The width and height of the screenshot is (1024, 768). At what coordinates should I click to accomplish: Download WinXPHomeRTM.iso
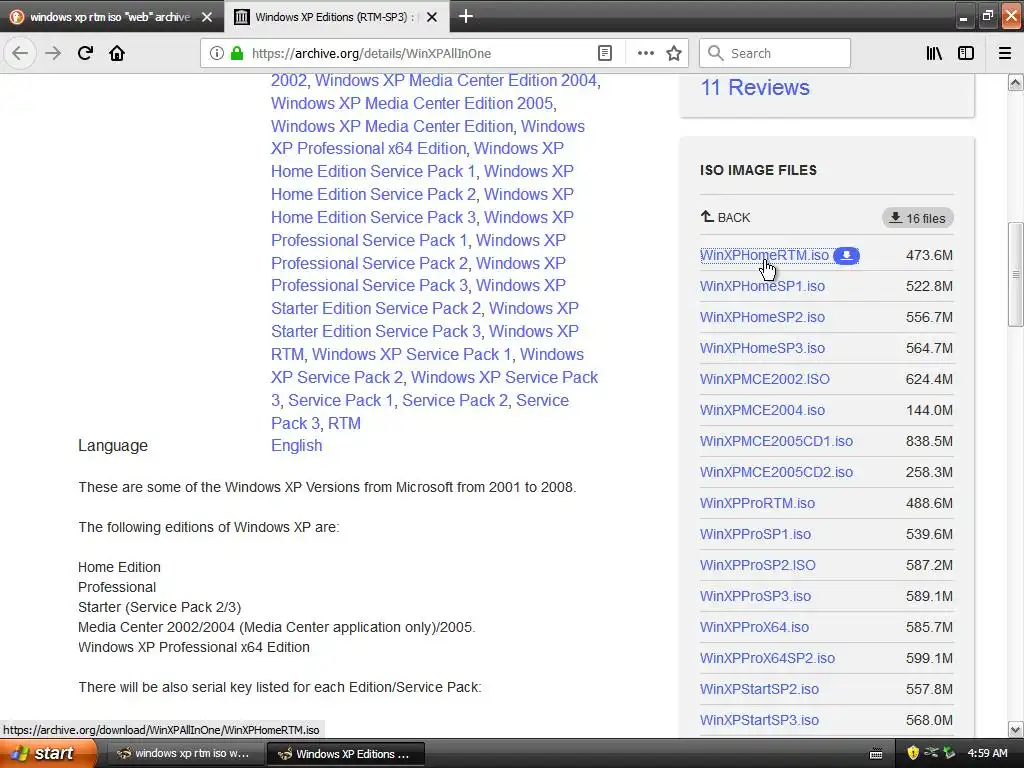764,255
